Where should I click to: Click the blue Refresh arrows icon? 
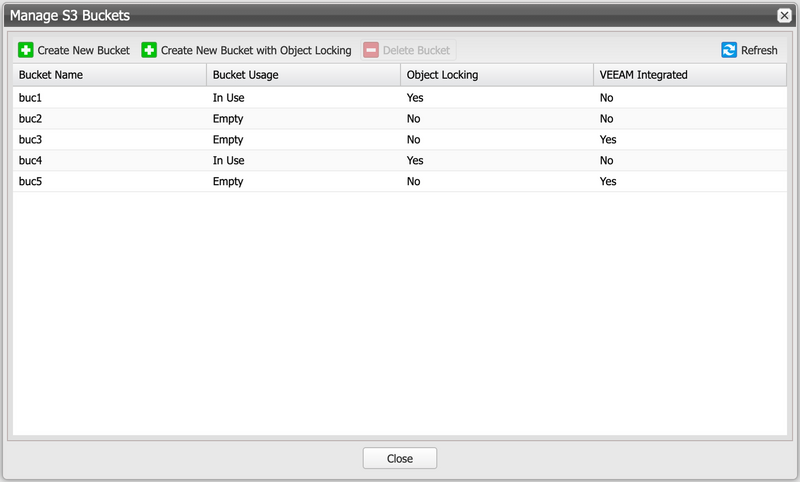click(x=729, y=50)
